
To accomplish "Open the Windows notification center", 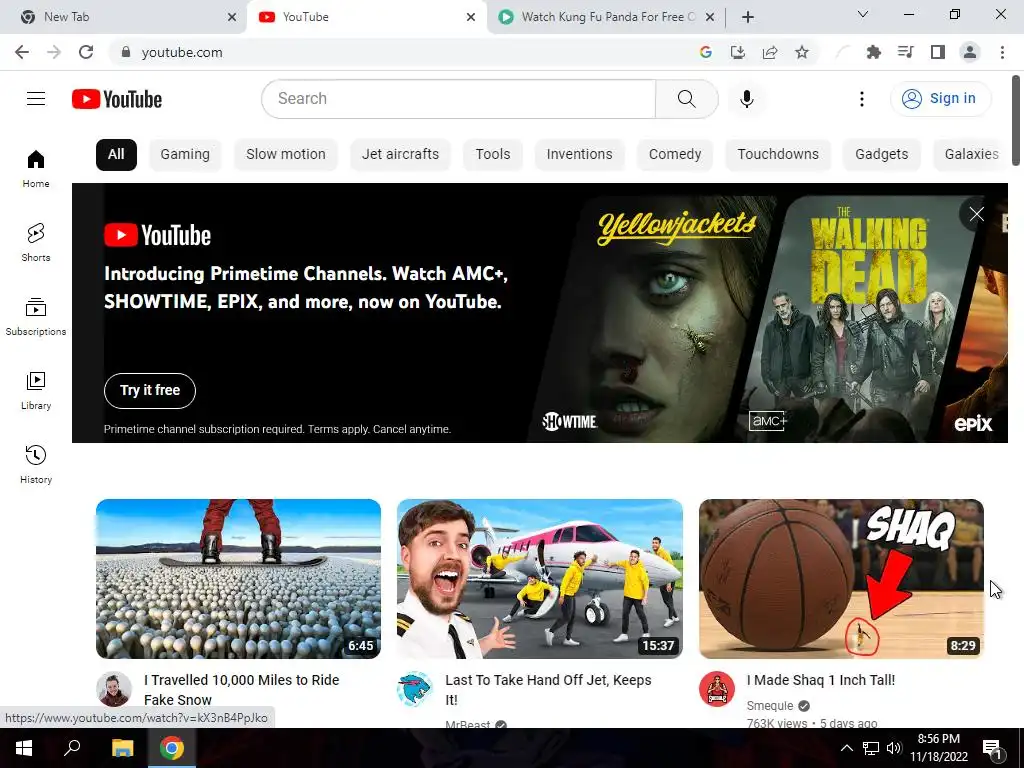I will 993,750.
